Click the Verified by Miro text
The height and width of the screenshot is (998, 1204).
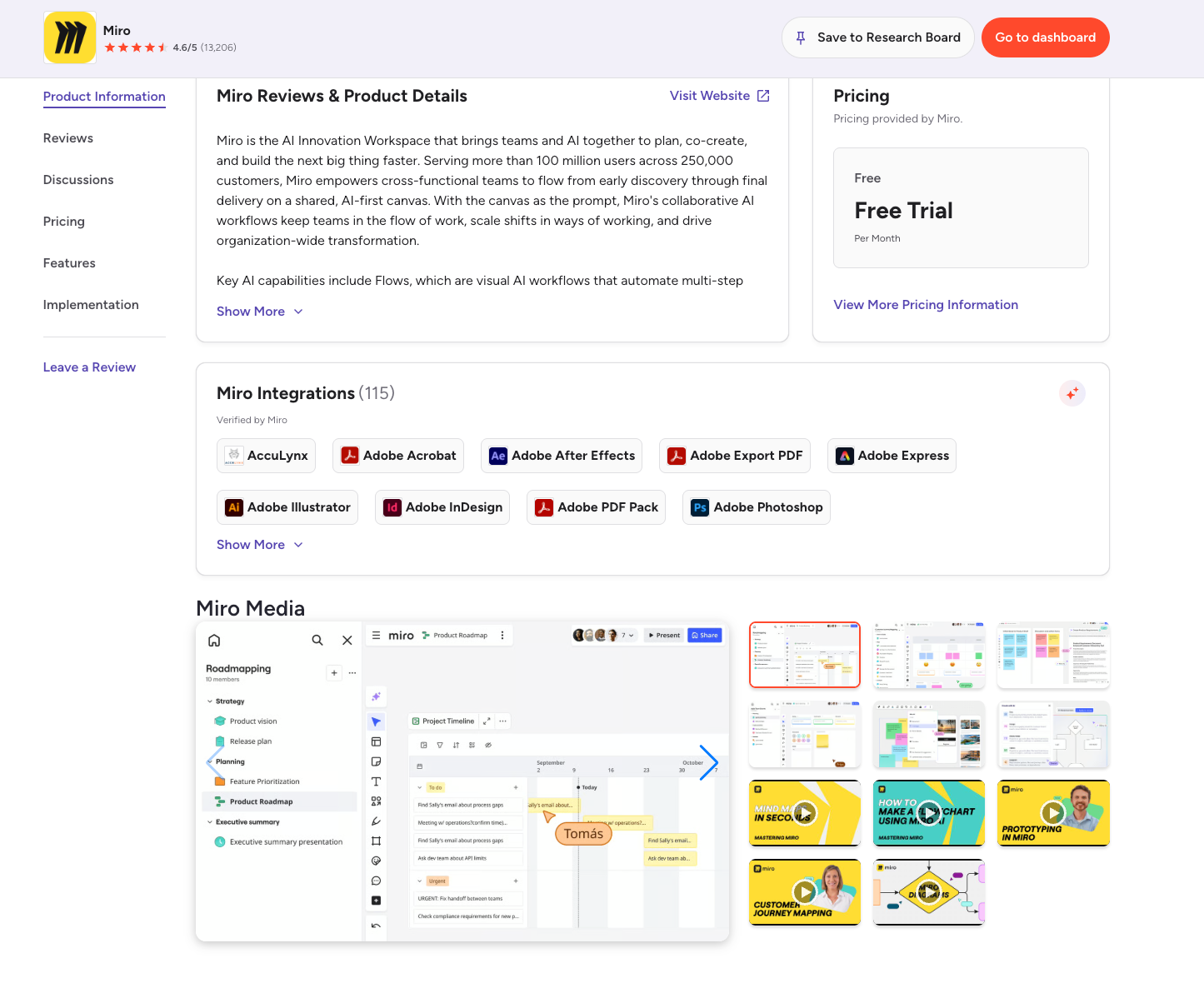tap(252, 420)
